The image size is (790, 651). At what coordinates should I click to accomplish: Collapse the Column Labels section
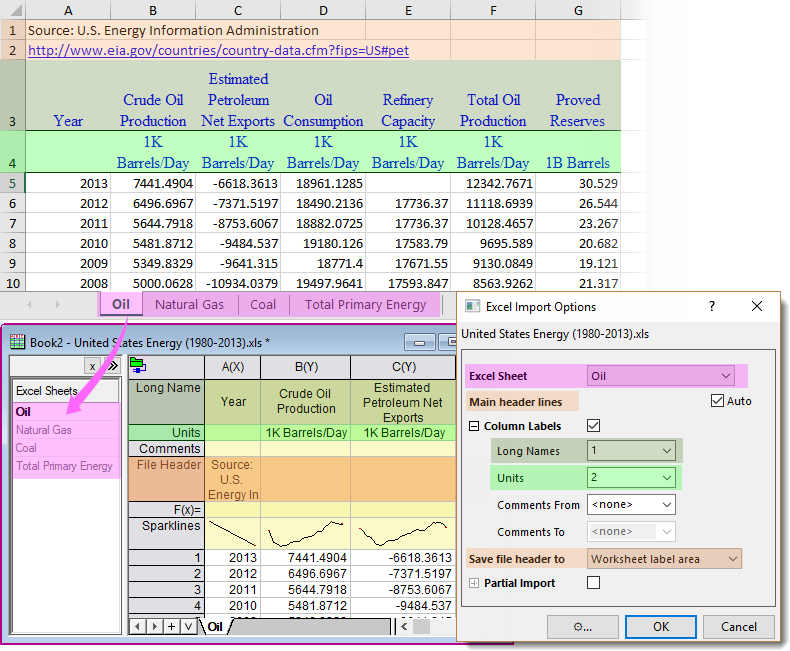click(474, 426)
